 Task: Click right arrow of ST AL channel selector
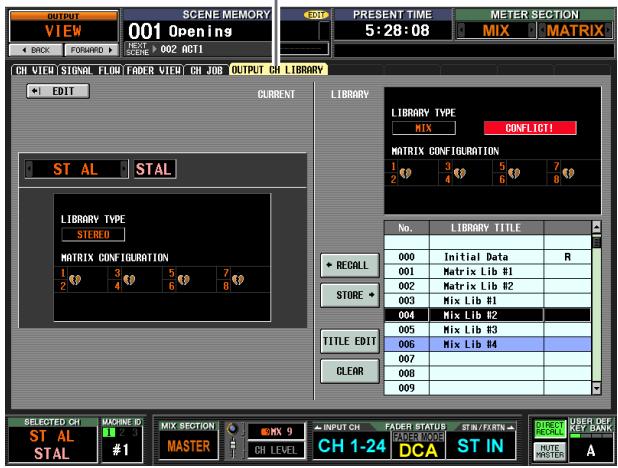[124, 169]
